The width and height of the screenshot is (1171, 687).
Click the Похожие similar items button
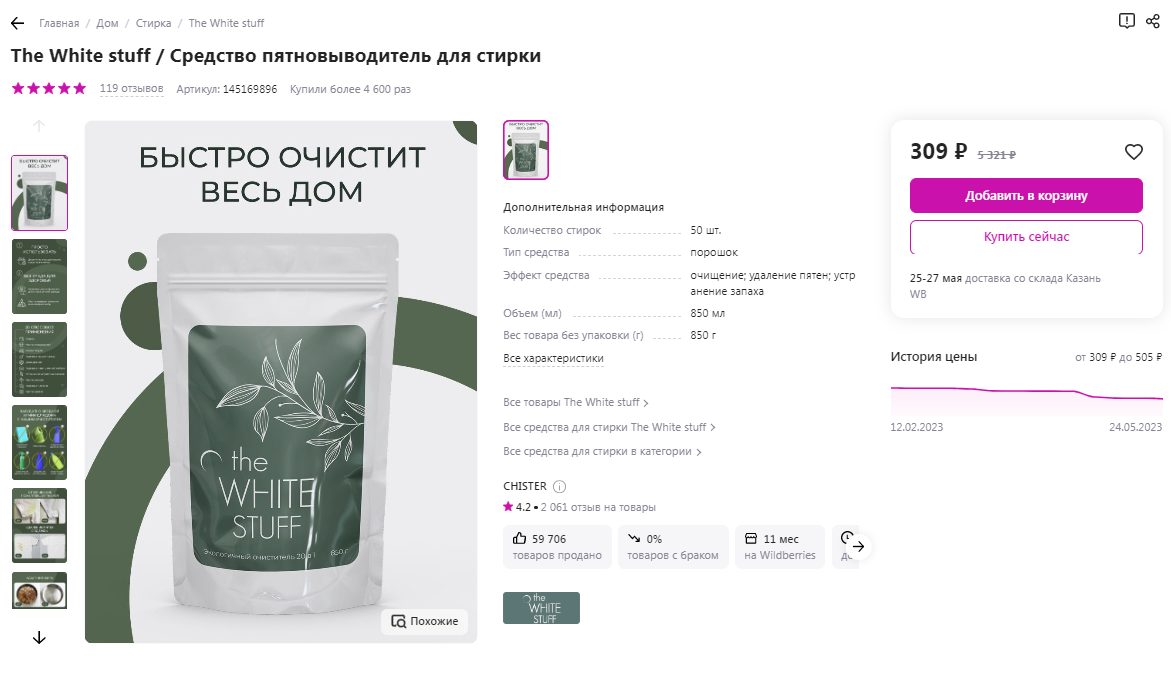coord(425,621)
